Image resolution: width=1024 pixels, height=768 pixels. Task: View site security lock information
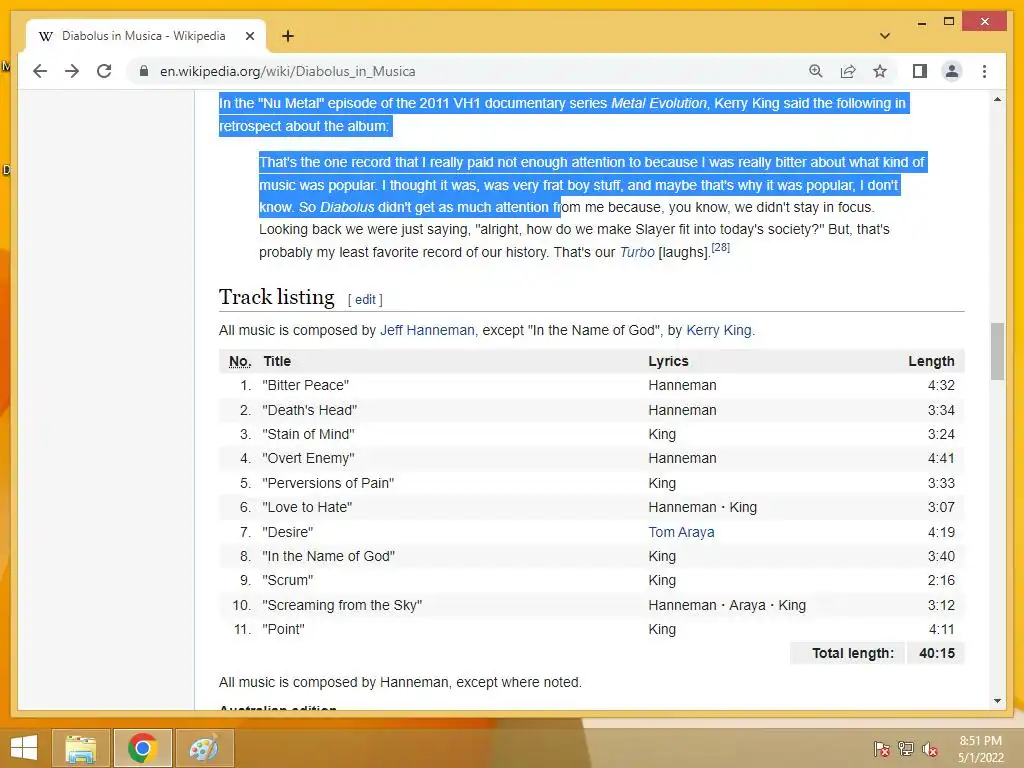pos(144,71)
